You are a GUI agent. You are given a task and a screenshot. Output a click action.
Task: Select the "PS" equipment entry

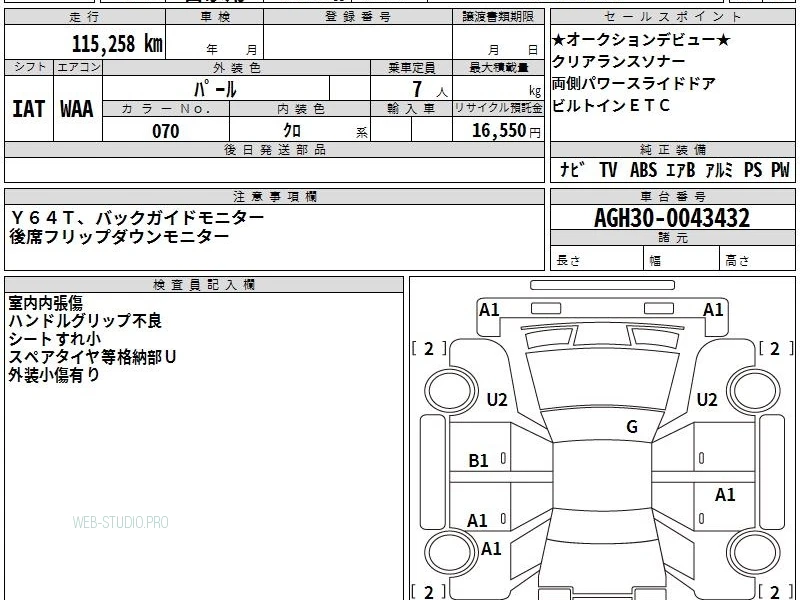753,170
